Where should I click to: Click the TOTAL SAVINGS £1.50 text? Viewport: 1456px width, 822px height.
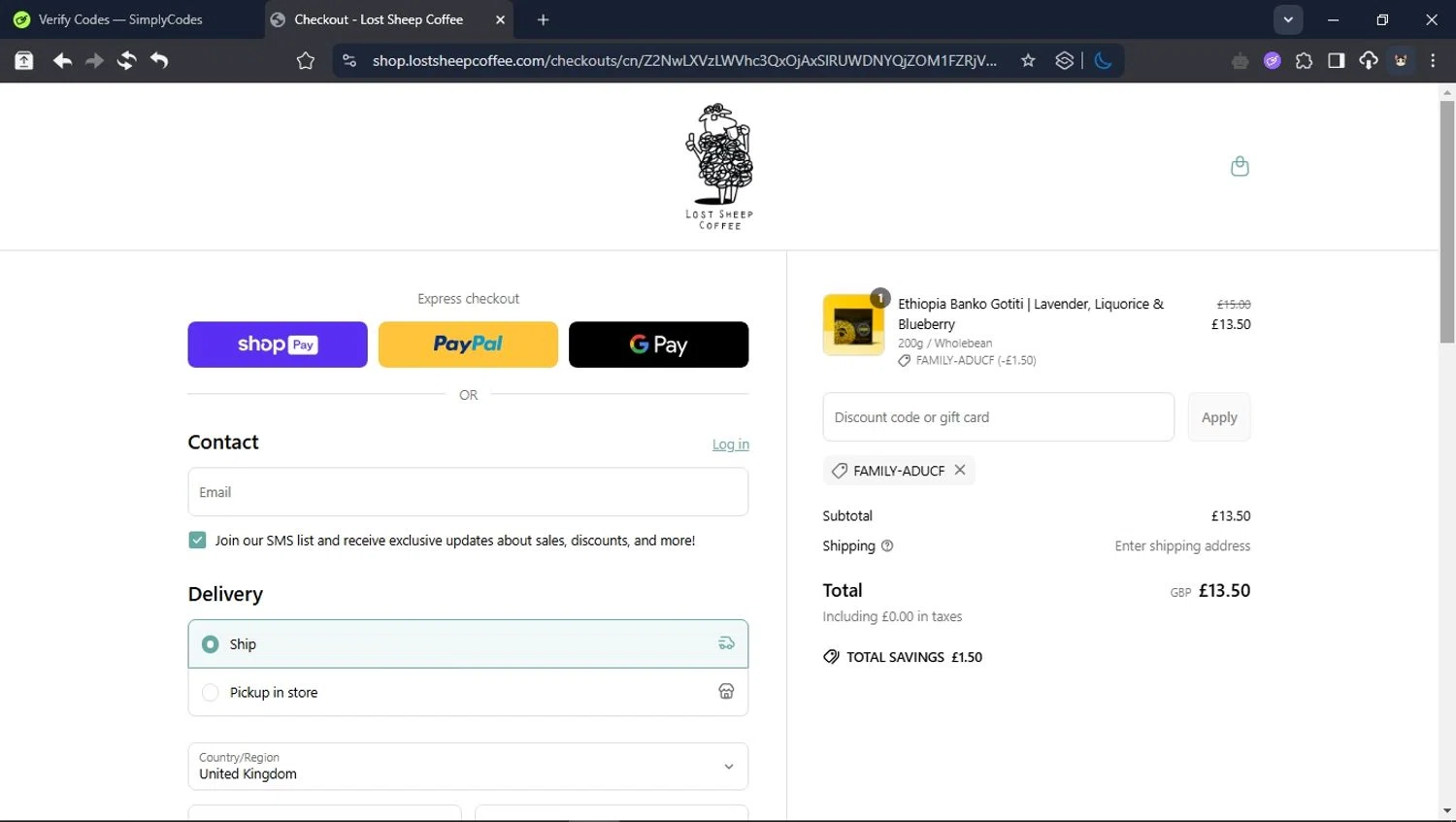click(x=914, y=657)
